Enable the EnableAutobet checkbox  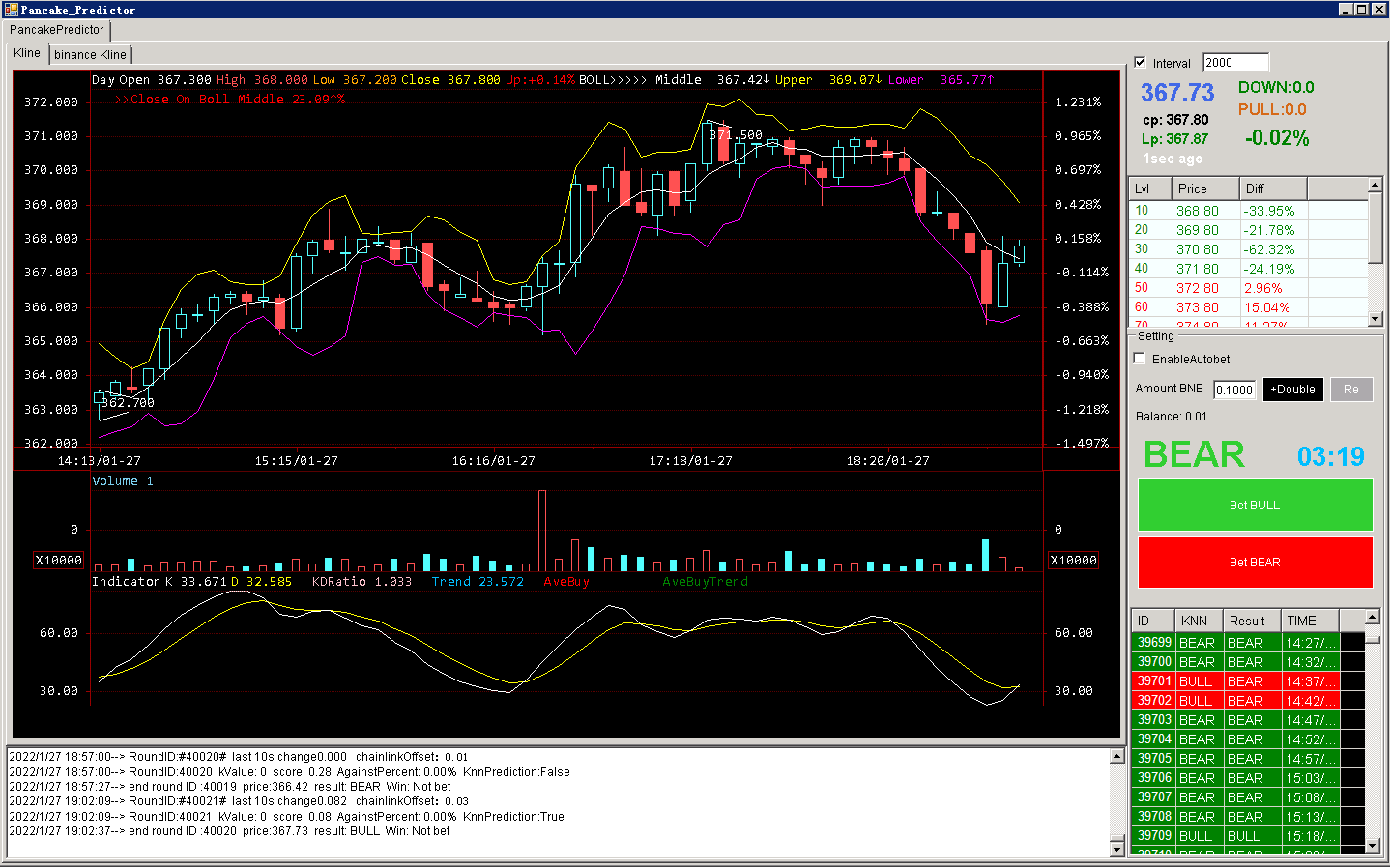point(1140,359)
